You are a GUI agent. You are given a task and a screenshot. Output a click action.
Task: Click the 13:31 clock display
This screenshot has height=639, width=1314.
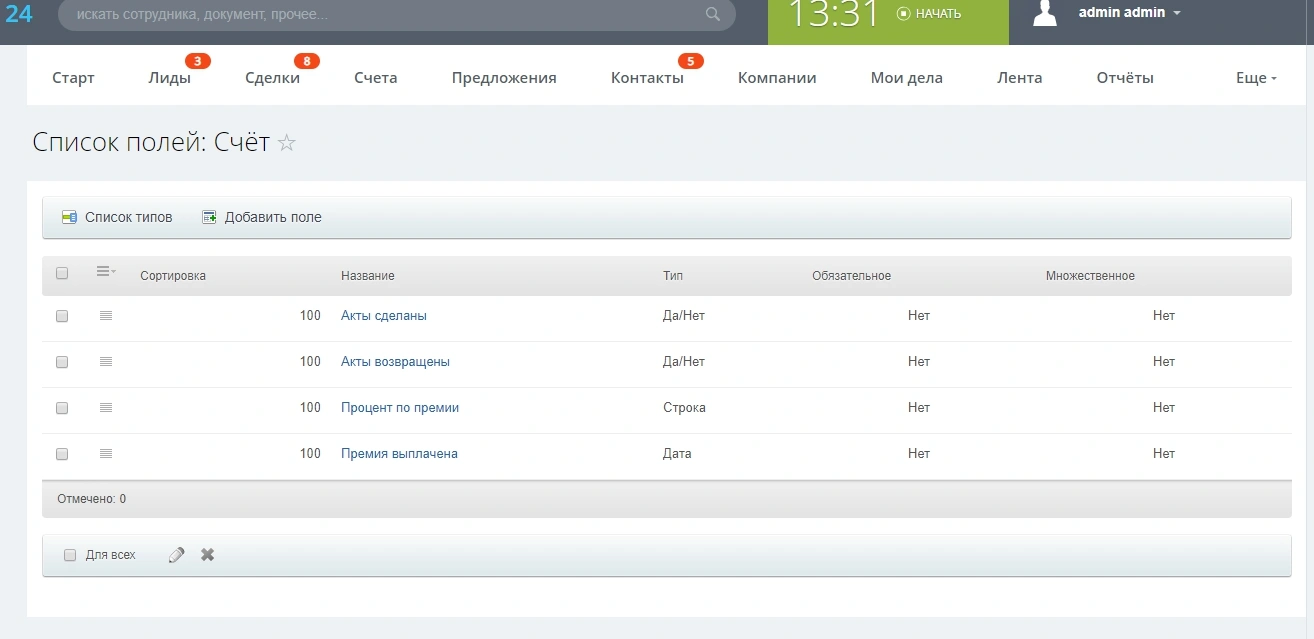pyautogui.click(x=833, y=14)
